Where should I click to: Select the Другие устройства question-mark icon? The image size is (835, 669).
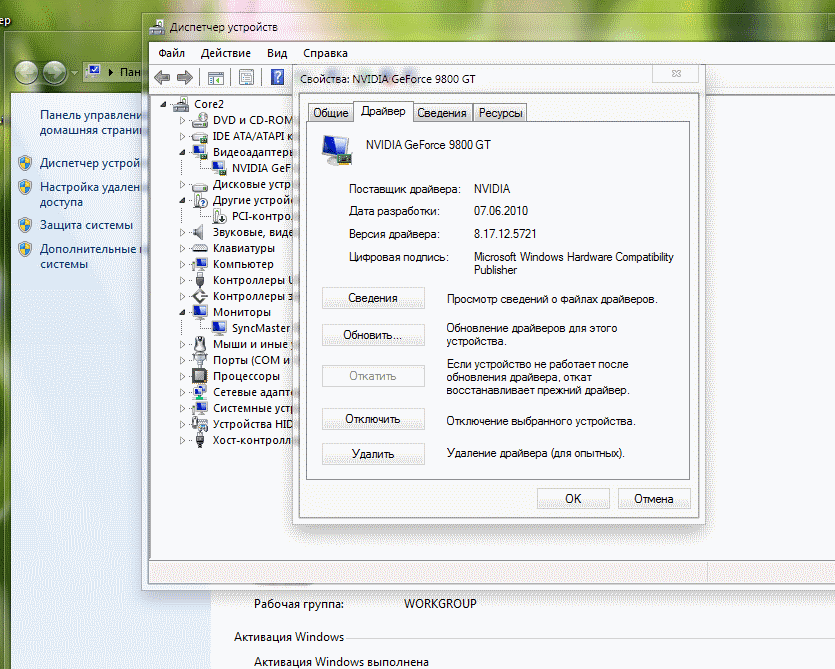[x=200, y=200]
